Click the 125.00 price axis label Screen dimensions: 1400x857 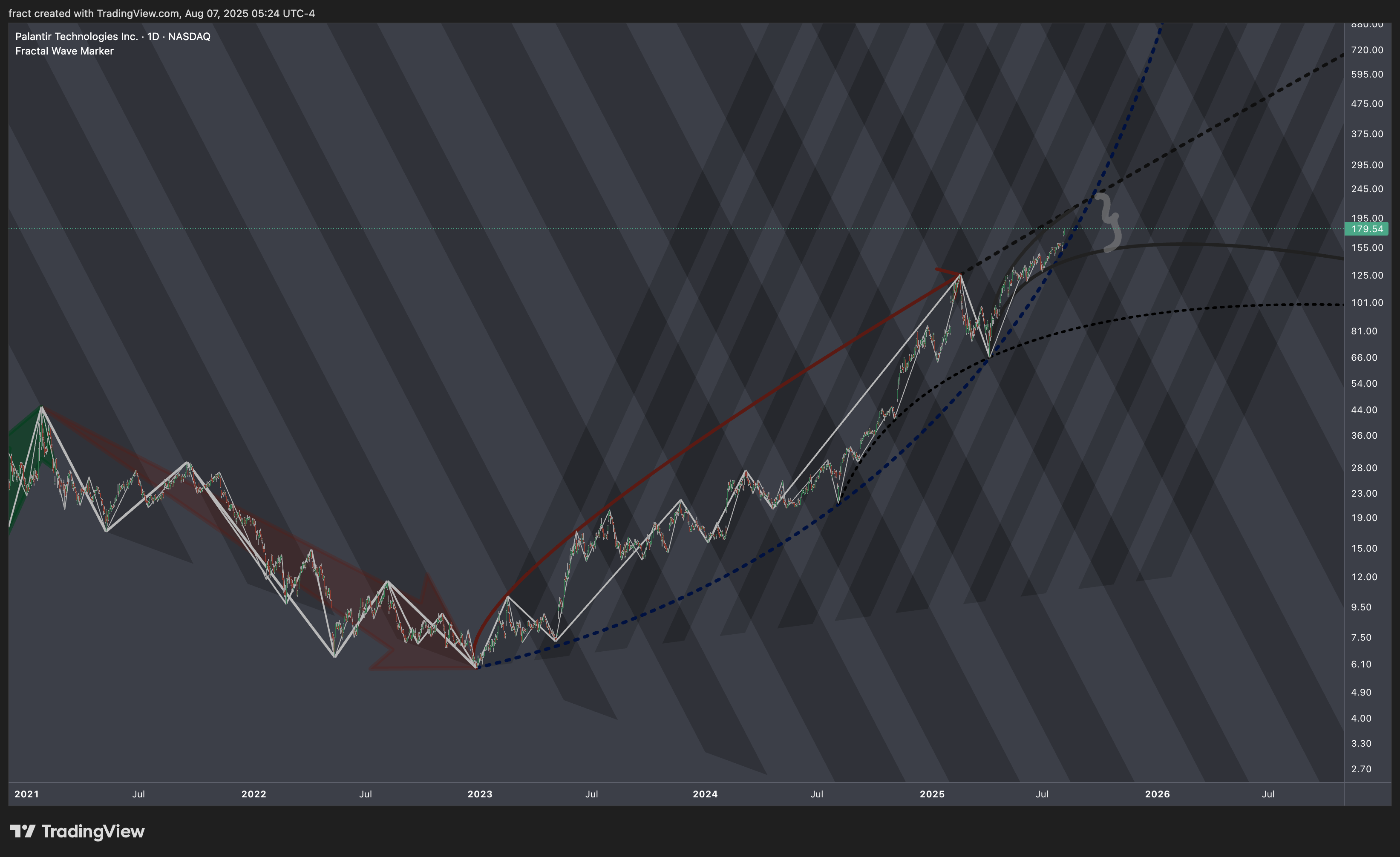(1367, 276)
